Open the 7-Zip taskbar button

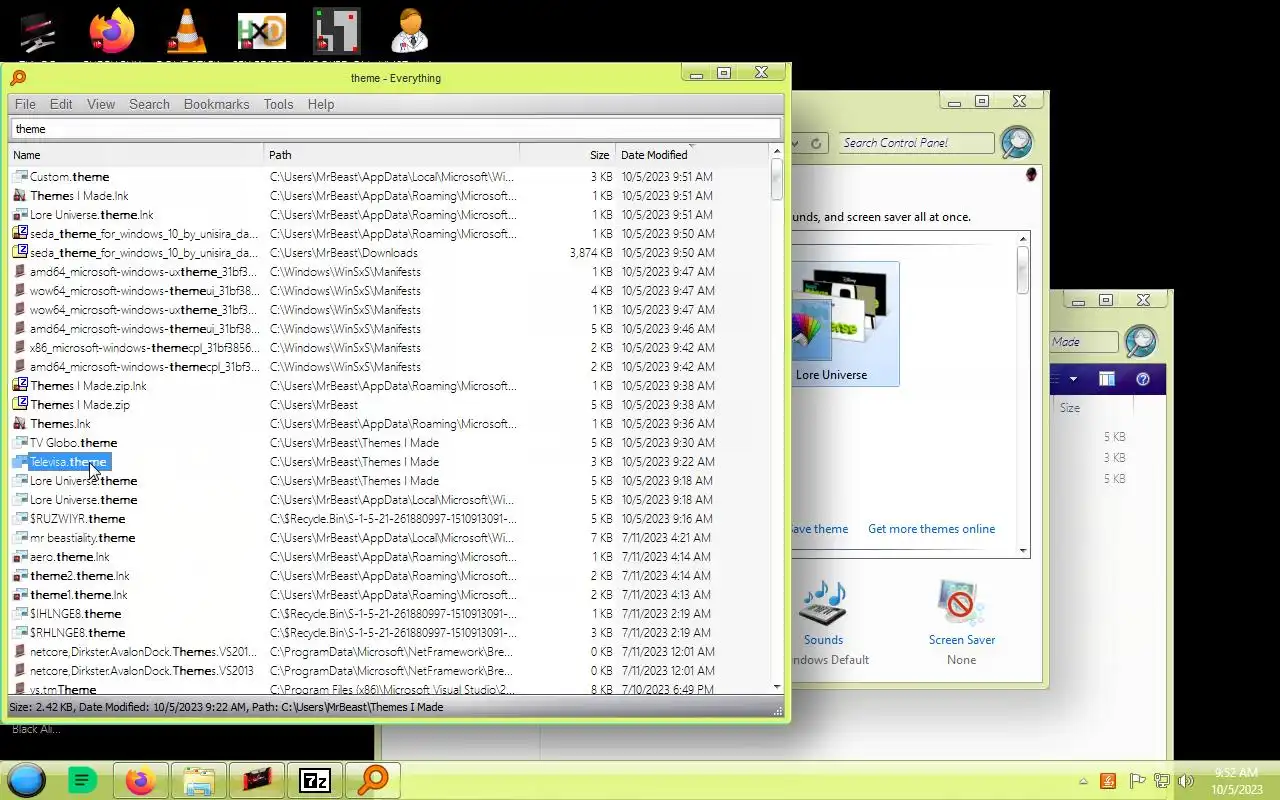pyautogui.click(x=315, y=780)
